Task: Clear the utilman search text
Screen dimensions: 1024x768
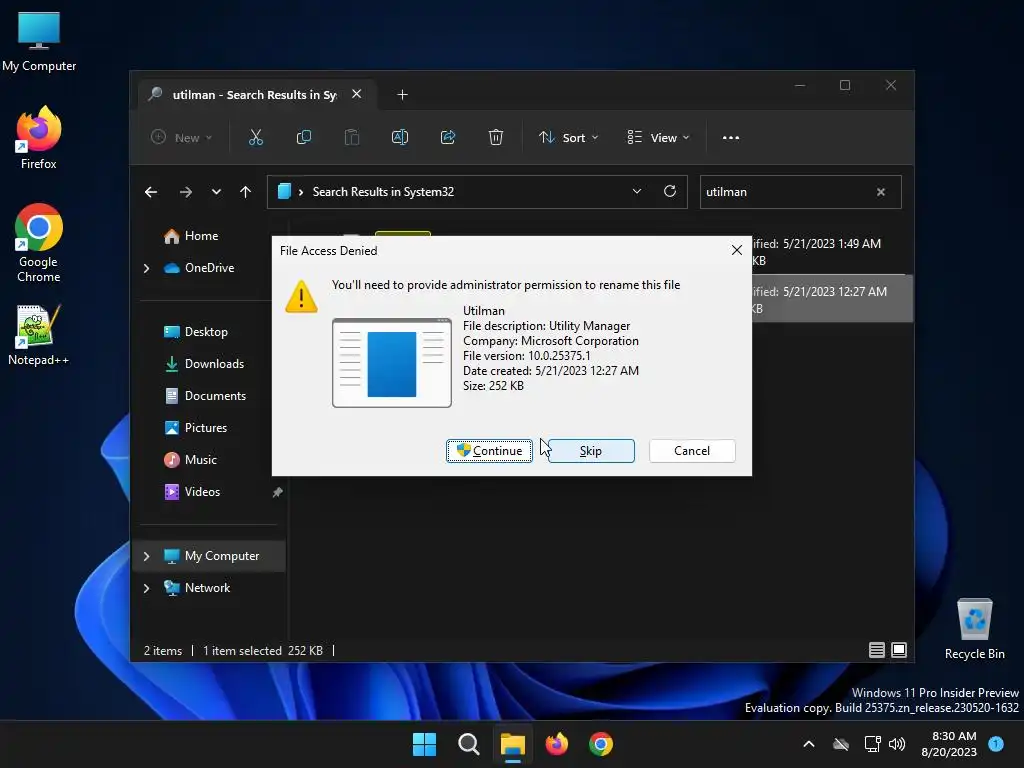Action: 881,192
